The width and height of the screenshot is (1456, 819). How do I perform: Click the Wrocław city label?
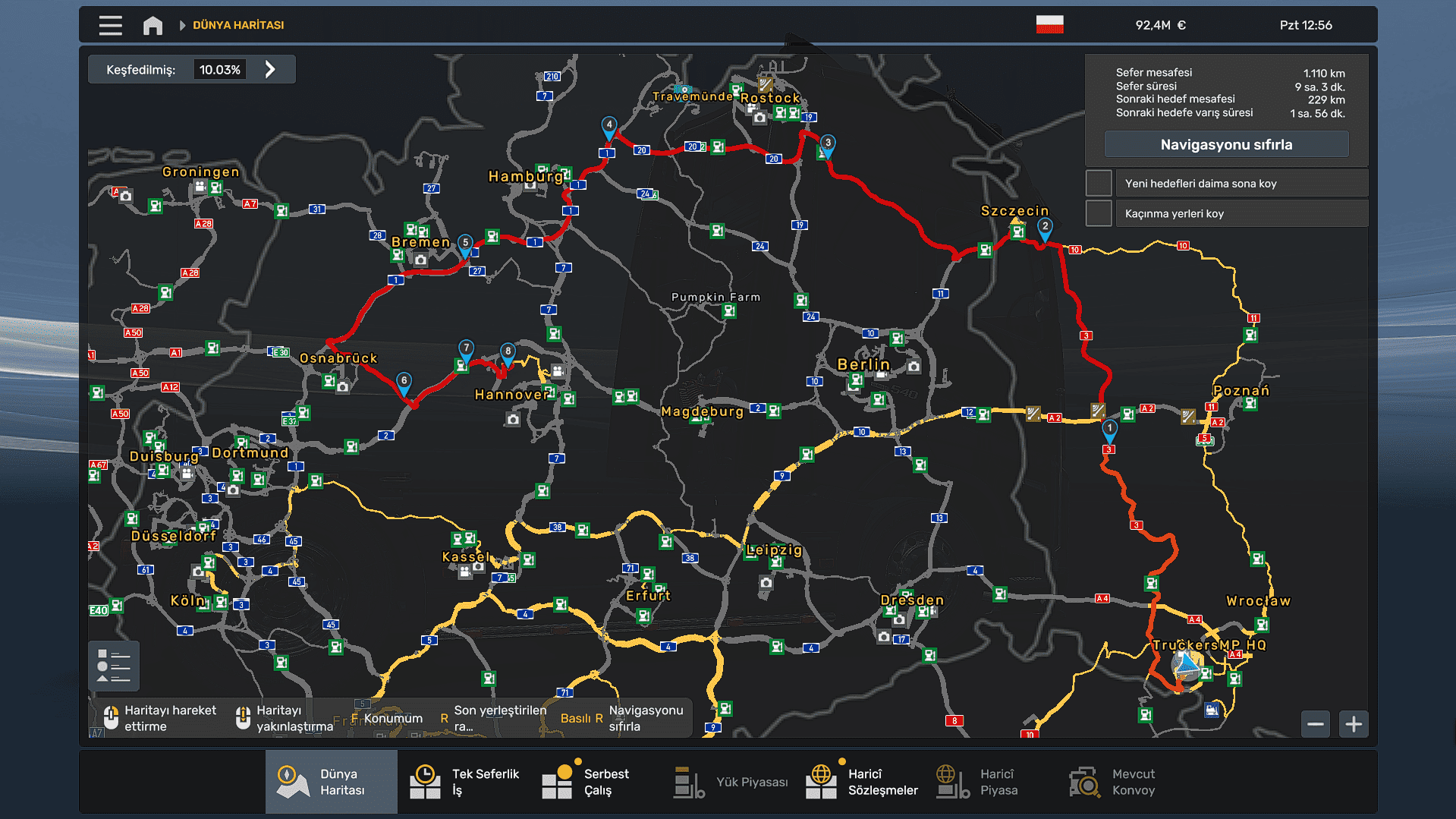click(x=1258, y=601)
